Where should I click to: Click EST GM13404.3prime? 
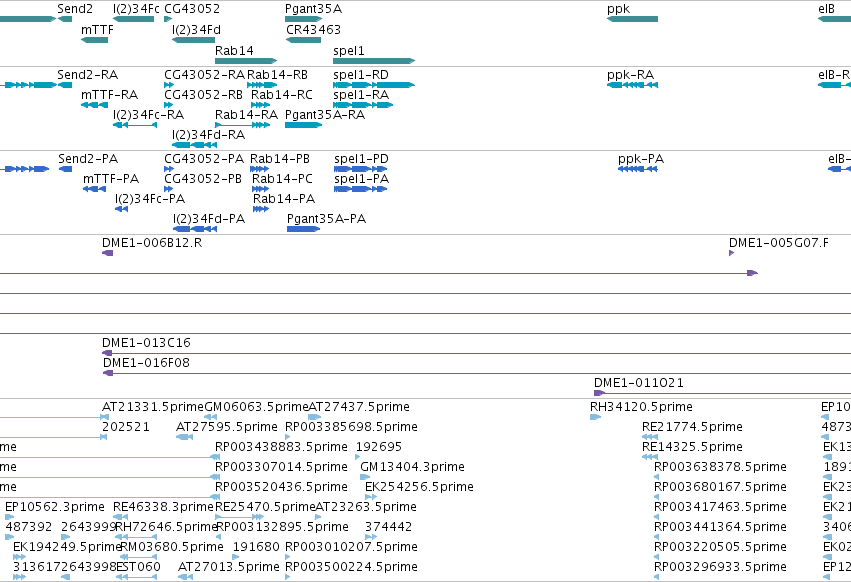(x=365, y=477)
